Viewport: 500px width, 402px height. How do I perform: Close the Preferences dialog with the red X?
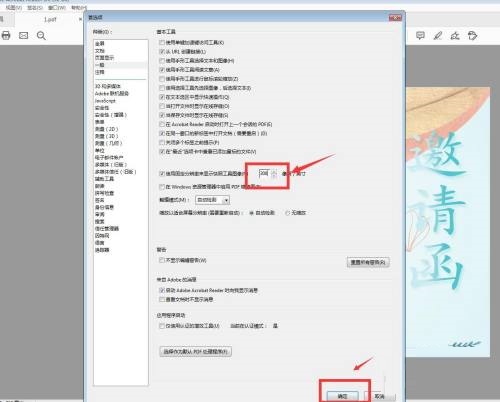tap(395, 17)
